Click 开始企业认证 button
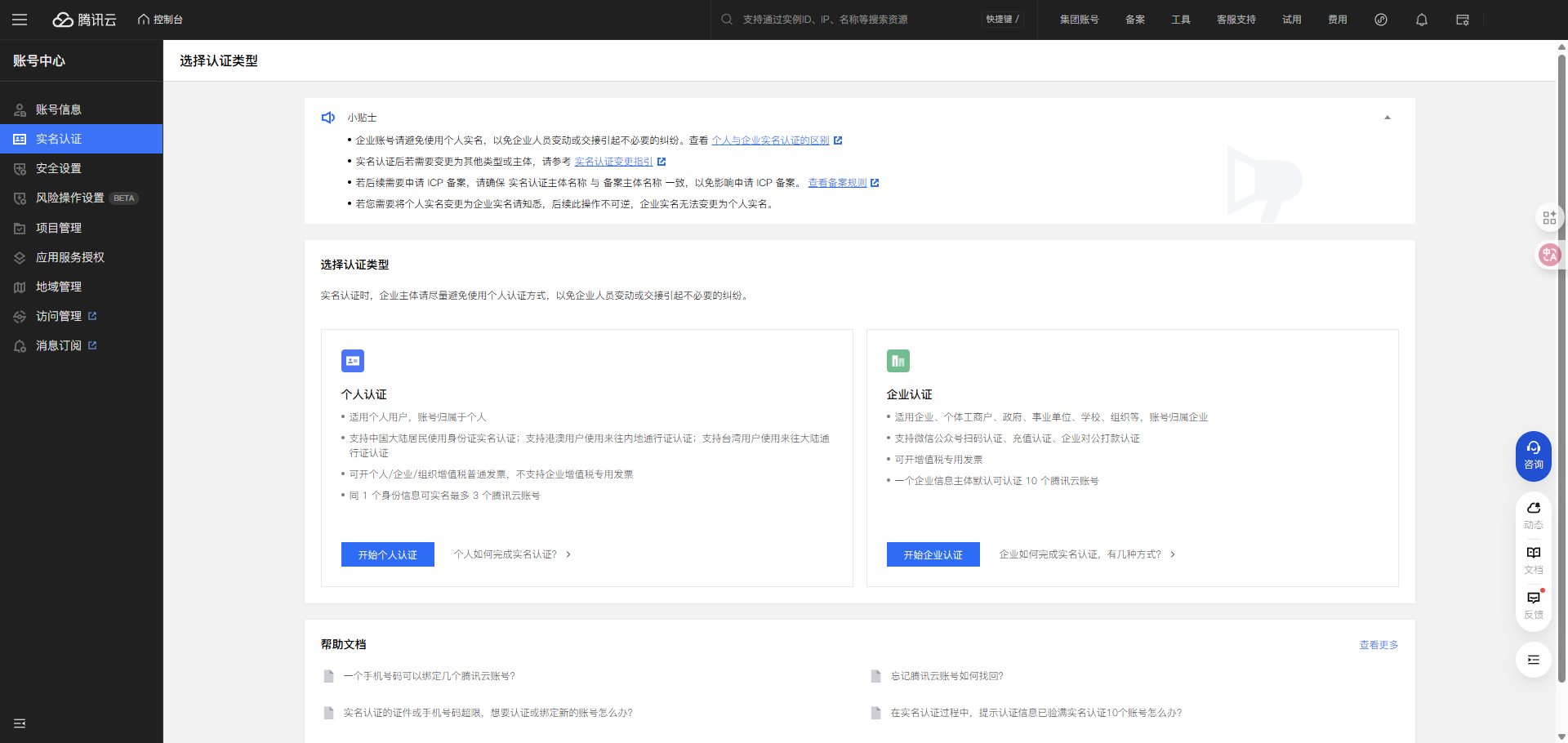 [933, 554]
